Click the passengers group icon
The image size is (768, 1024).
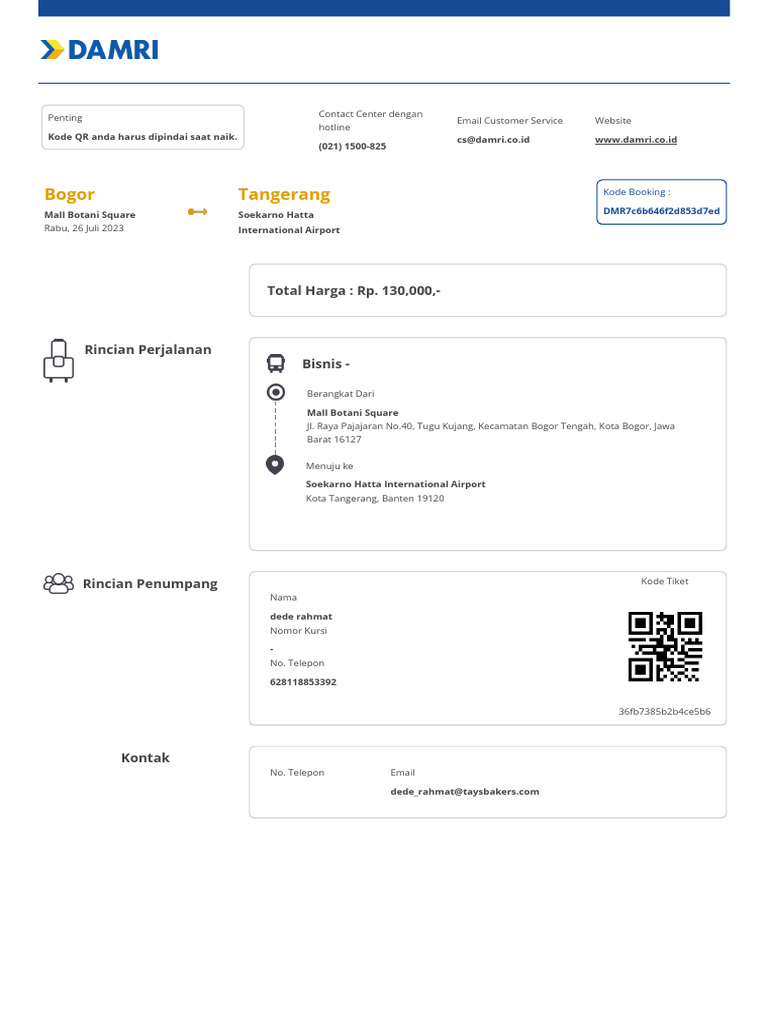coord(58,583)
